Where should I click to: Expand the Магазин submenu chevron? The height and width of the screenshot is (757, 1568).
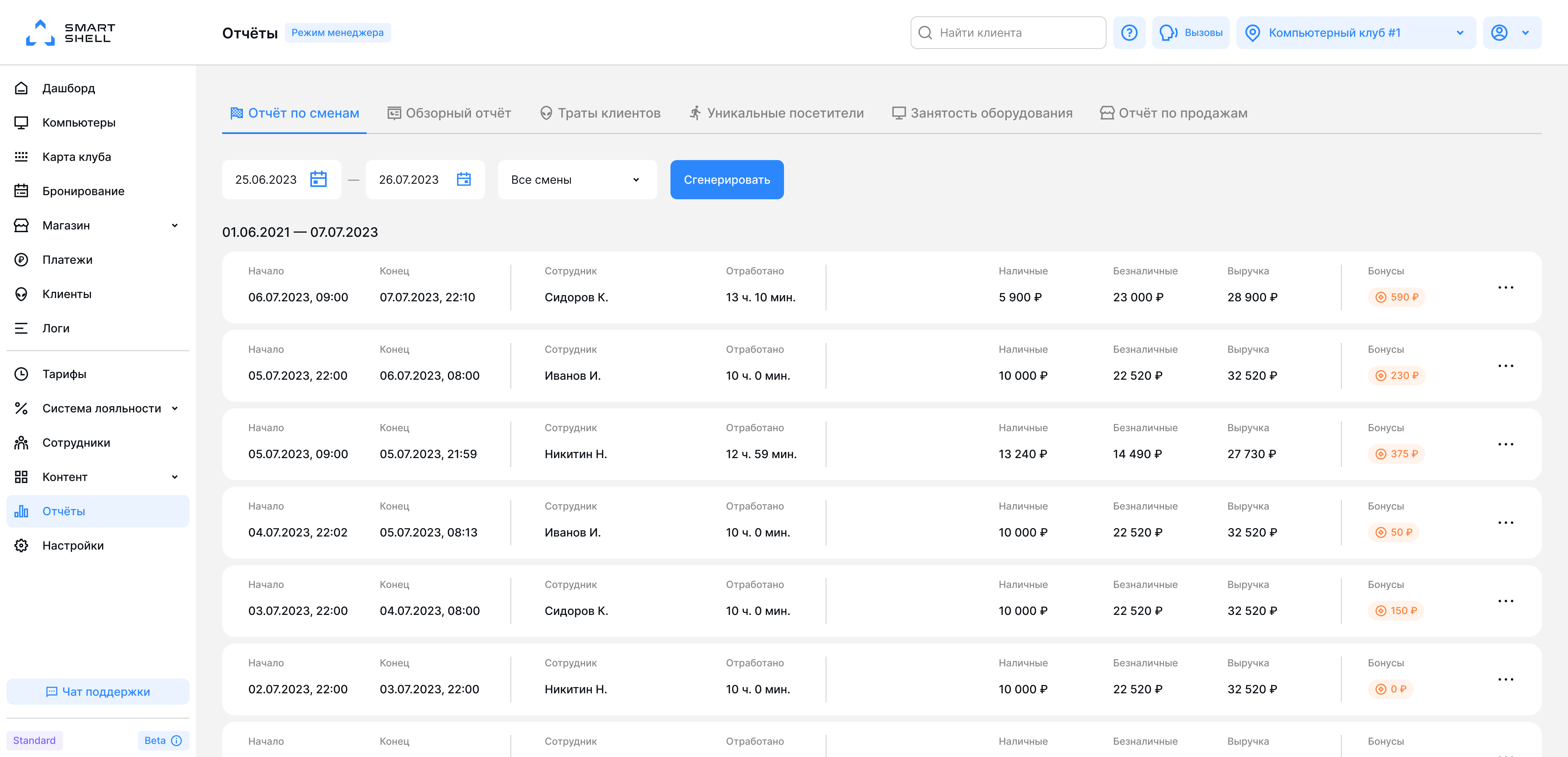pyautogui.click(x=175, y=225)
